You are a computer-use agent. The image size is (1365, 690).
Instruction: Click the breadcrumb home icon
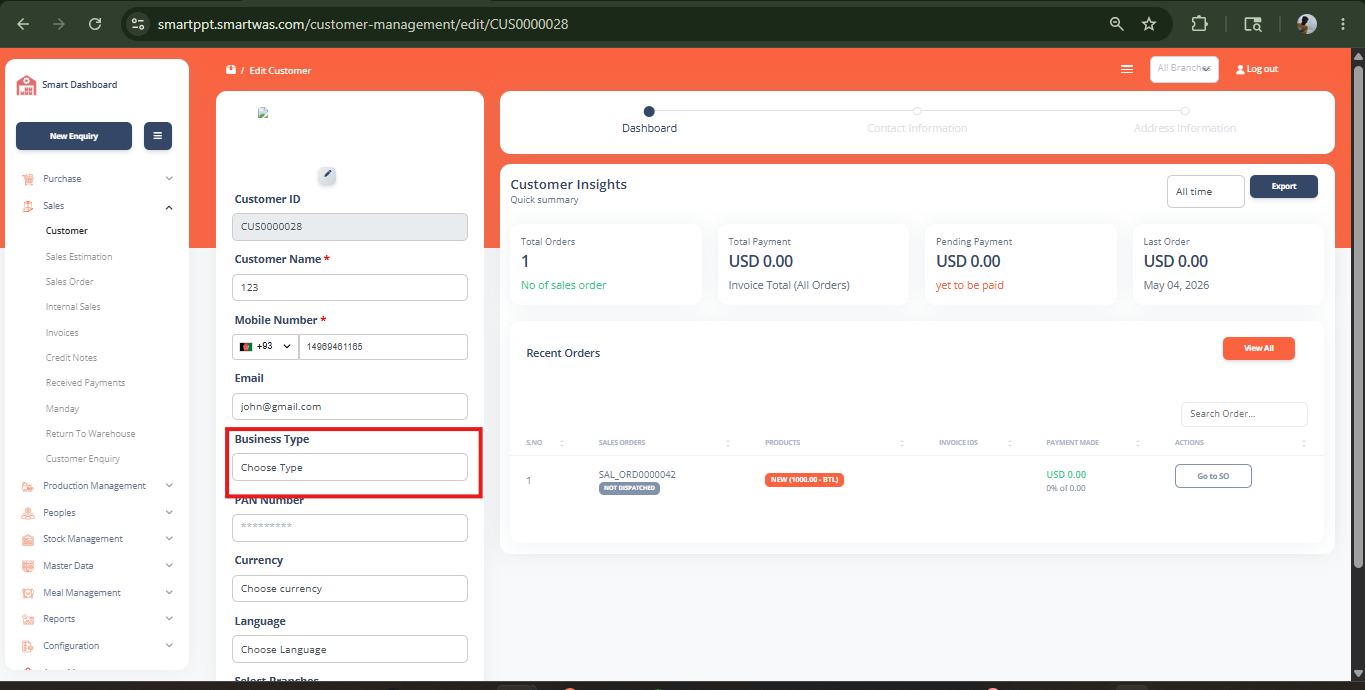(x=231, y=70)
